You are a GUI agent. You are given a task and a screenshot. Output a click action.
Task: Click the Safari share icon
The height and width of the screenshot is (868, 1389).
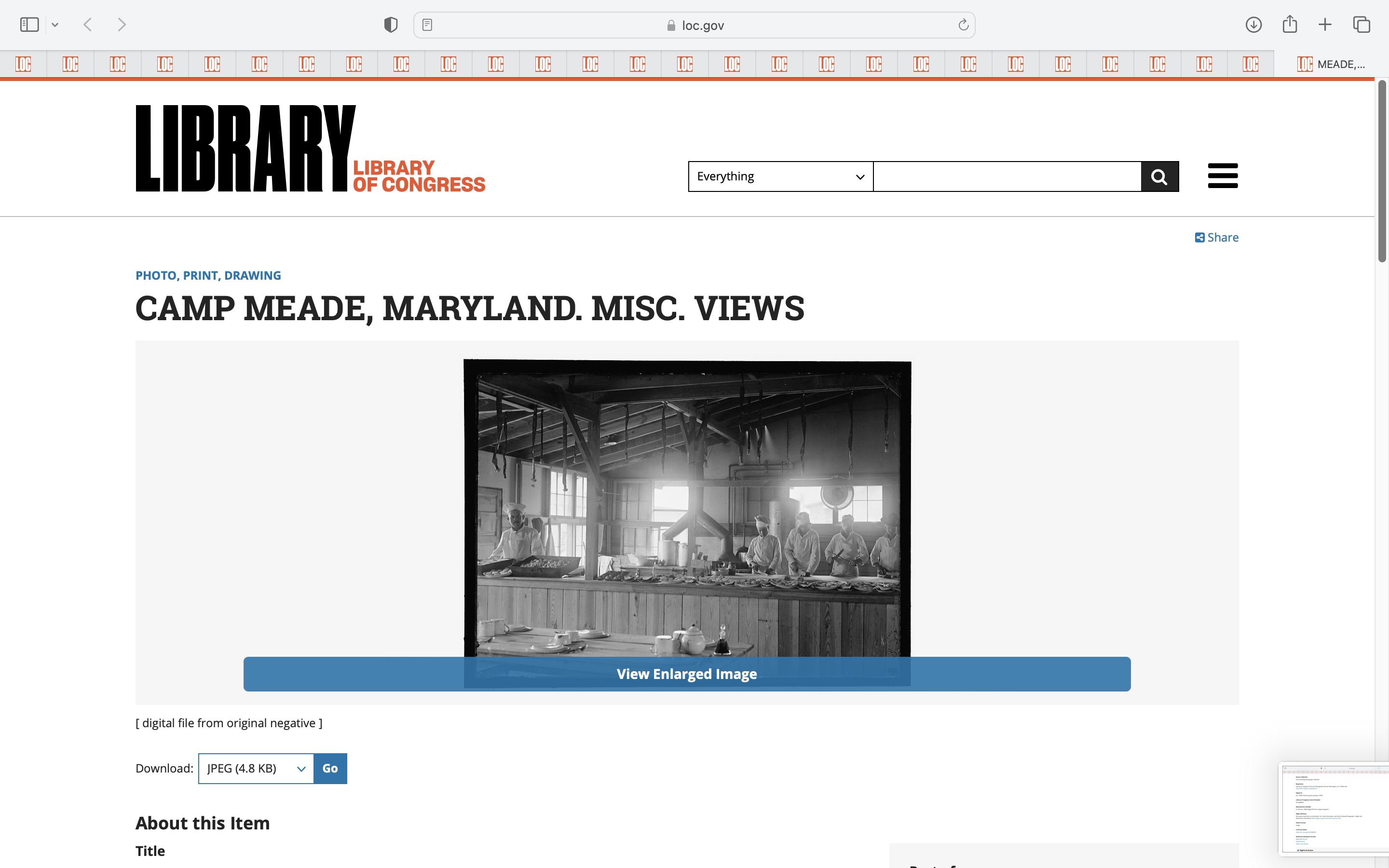pyautogui.click(x=1290, y=24)
